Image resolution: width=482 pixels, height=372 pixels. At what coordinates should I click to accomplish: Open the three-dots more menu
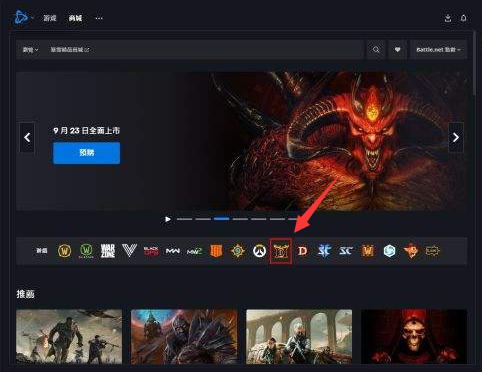coord(99,18)
